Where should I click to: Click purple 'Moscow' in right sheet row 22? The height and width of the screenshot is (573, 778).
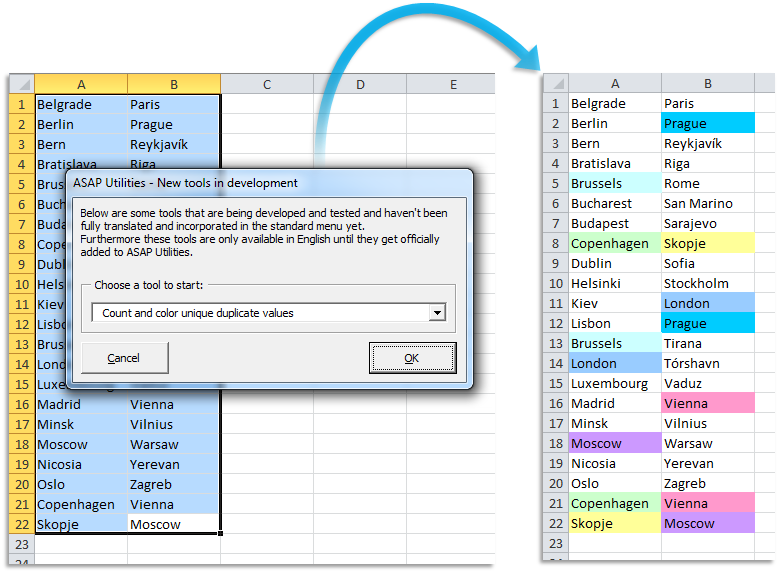[x=708, y=523]
